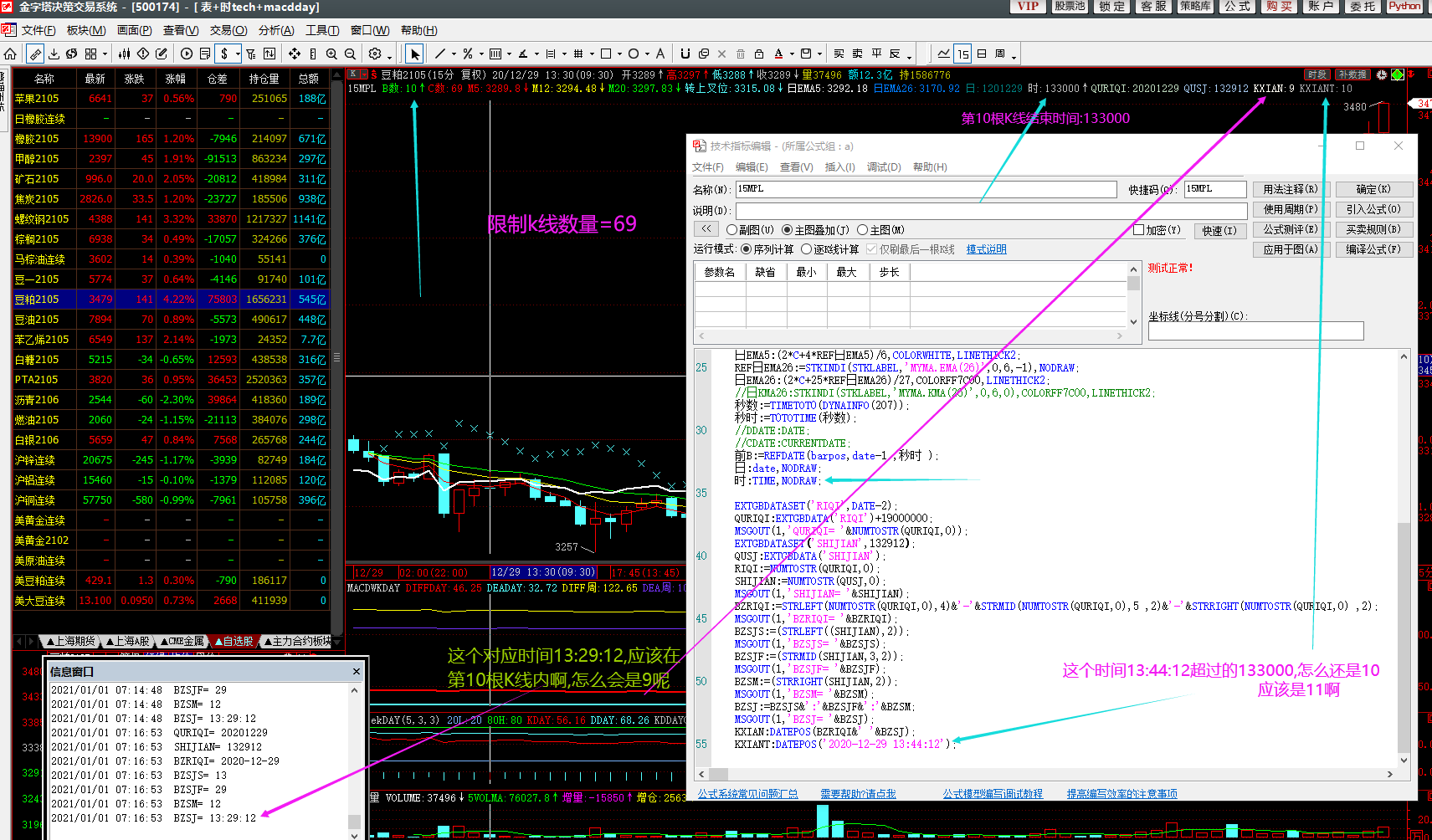Switch to the 上海期货 tab
Screen dimensions: 1432x840
coord(71,642)
